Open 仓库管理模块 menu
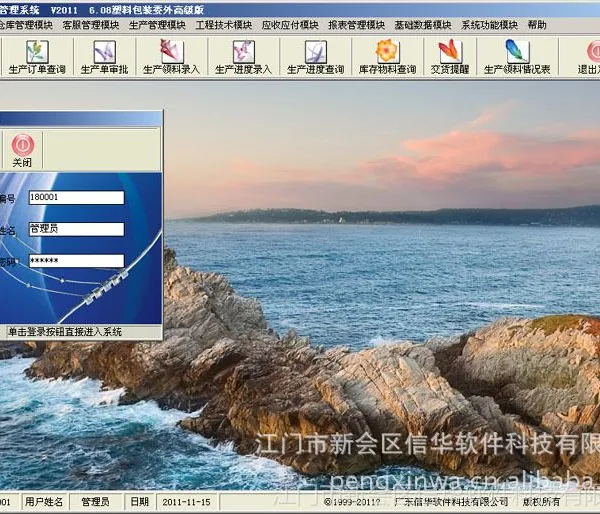 coord(25,25)
